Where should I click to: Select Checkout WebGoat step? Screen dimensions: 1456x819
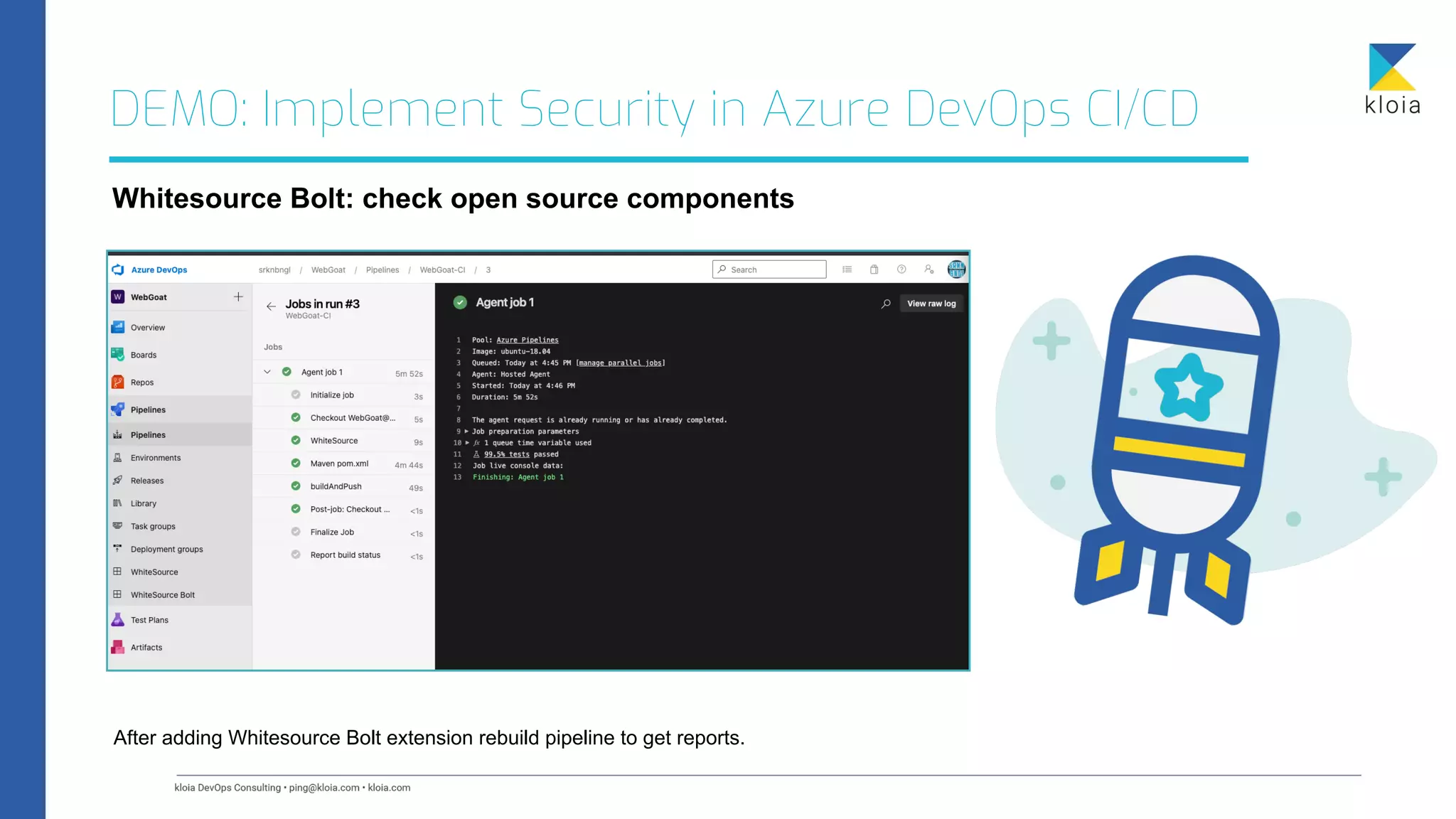(x=344, y=418)
